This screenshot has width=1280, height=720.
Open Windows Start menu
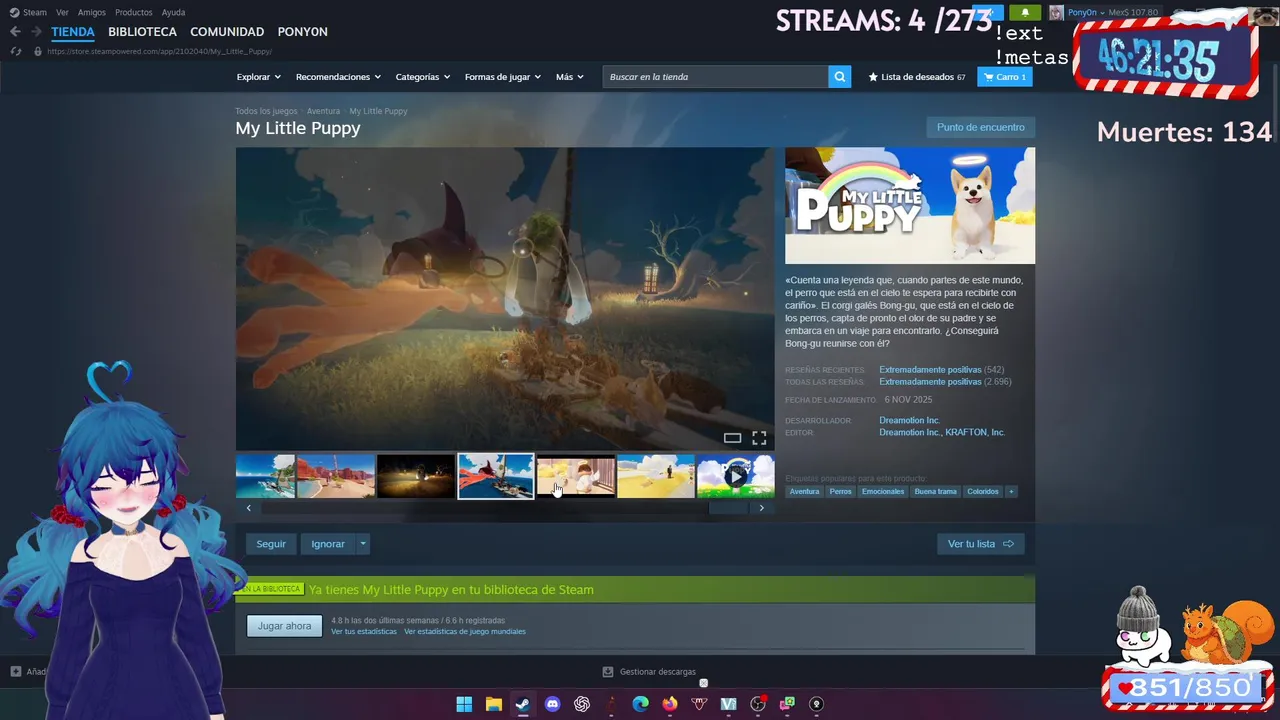pos(464,704)
